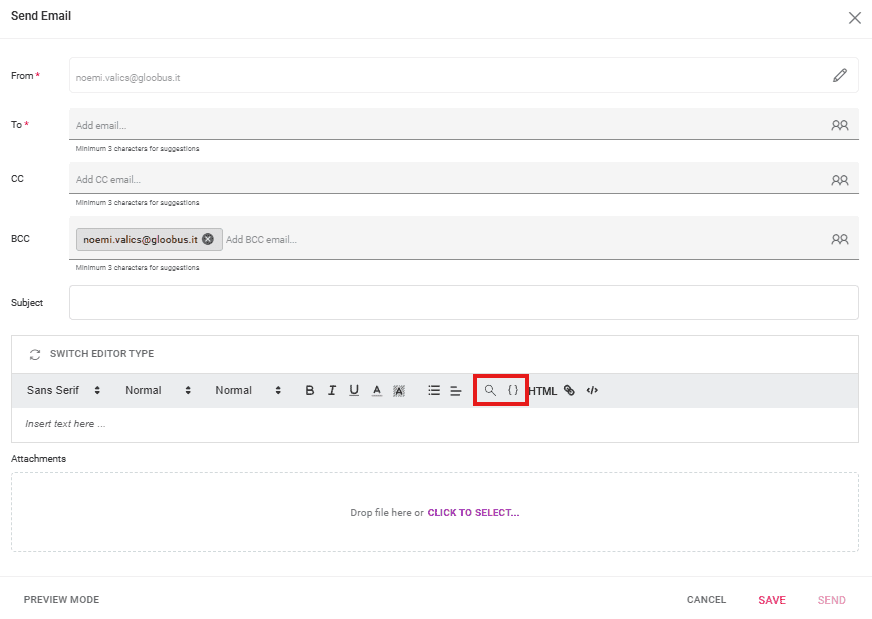The image size is (872, 619).
Task: Click the curly braces placeholder icon
Action: [513, 391]
